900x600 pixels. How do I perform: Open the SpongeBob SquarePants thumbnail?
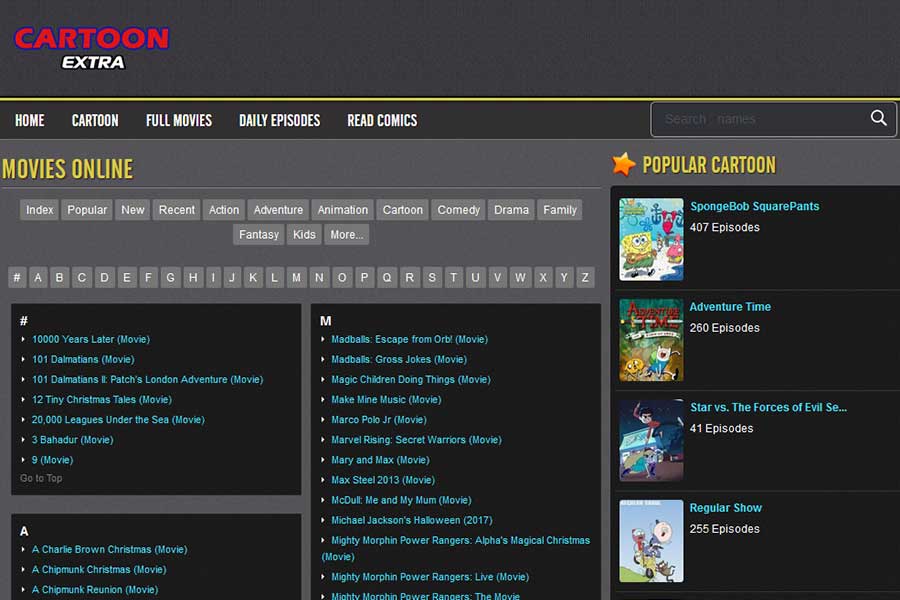651,239
